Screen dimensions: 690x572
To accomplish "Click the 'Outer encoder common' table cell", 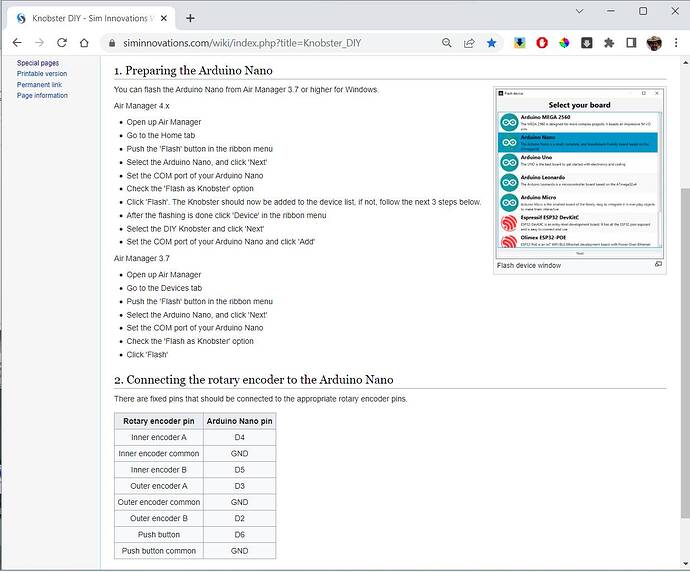I will pyautogui.click(x=159, y=502).
